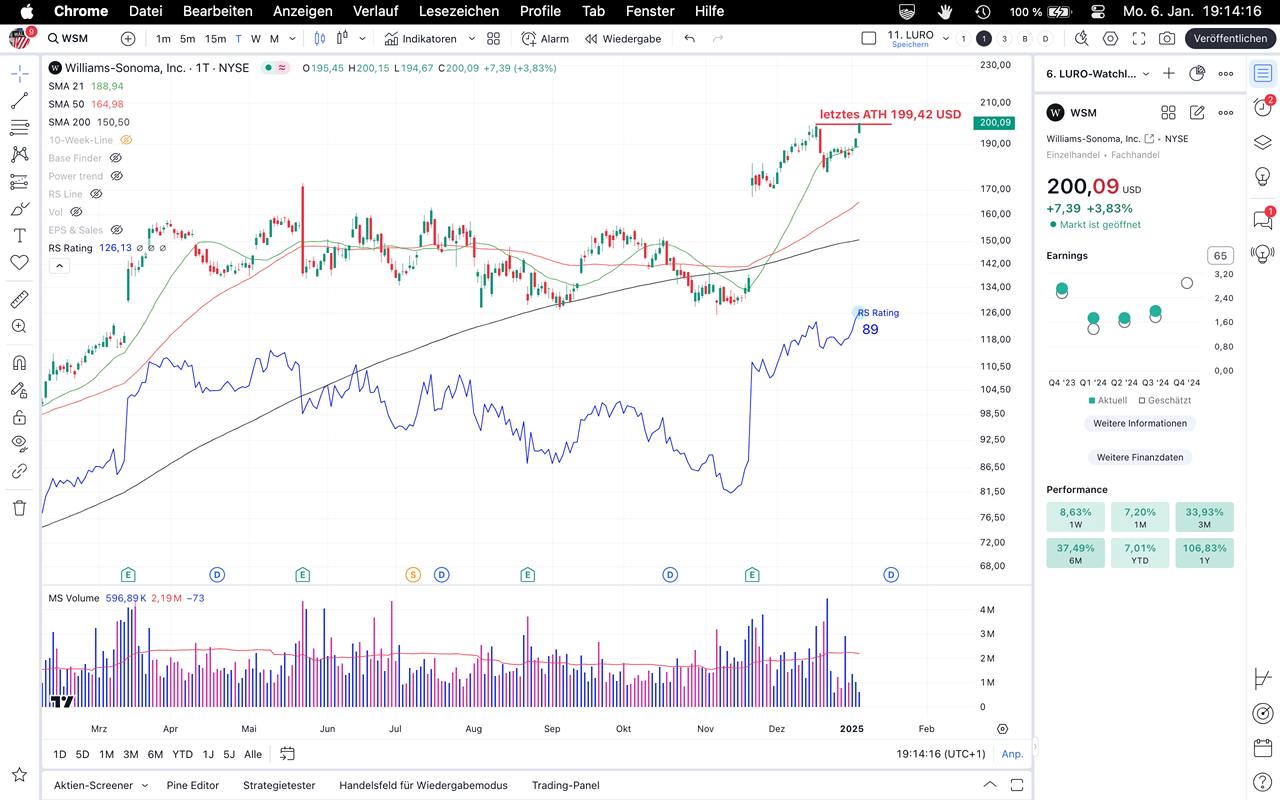Viewport: 1280px width, 800px height.
Task: Toggle visibility of the RS Line indicator
Action: (96, 194)
